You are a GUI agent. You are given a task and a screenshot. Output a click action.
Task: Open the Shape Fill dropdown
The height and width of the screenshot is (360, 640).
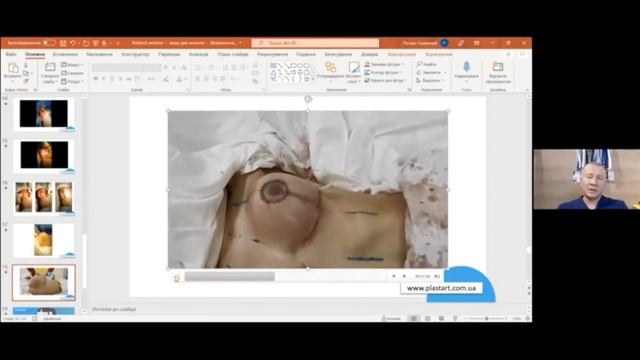click(384, 64)
